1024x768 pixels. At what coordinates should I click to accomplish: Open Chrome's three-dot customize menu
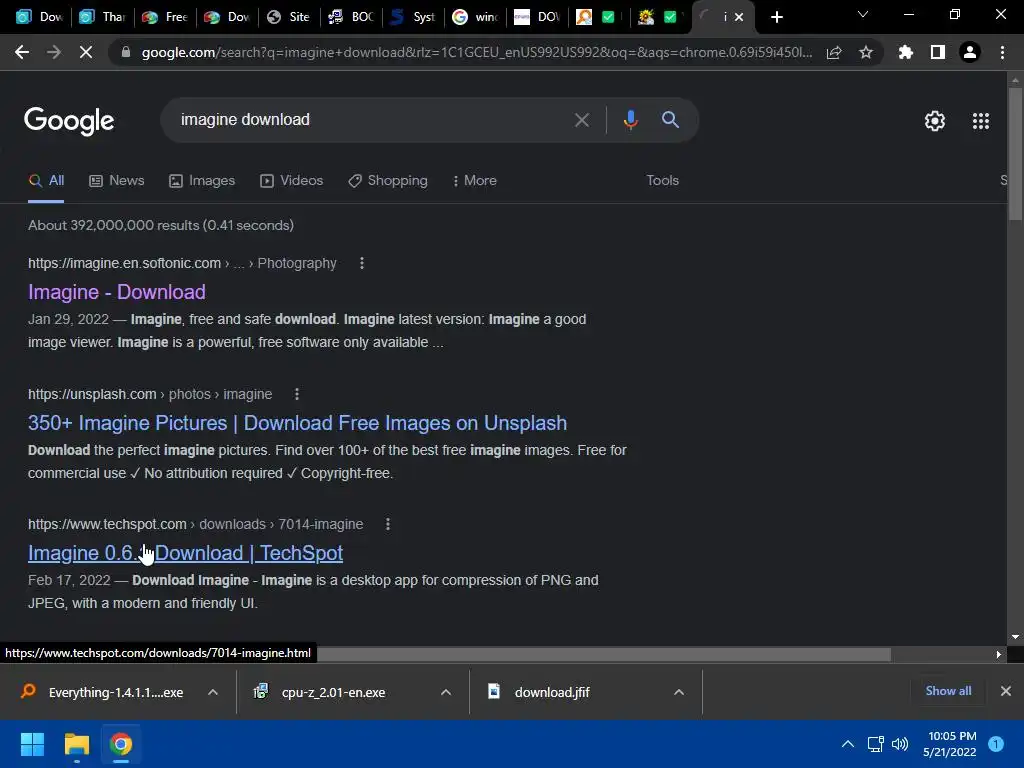(1002, 52)
